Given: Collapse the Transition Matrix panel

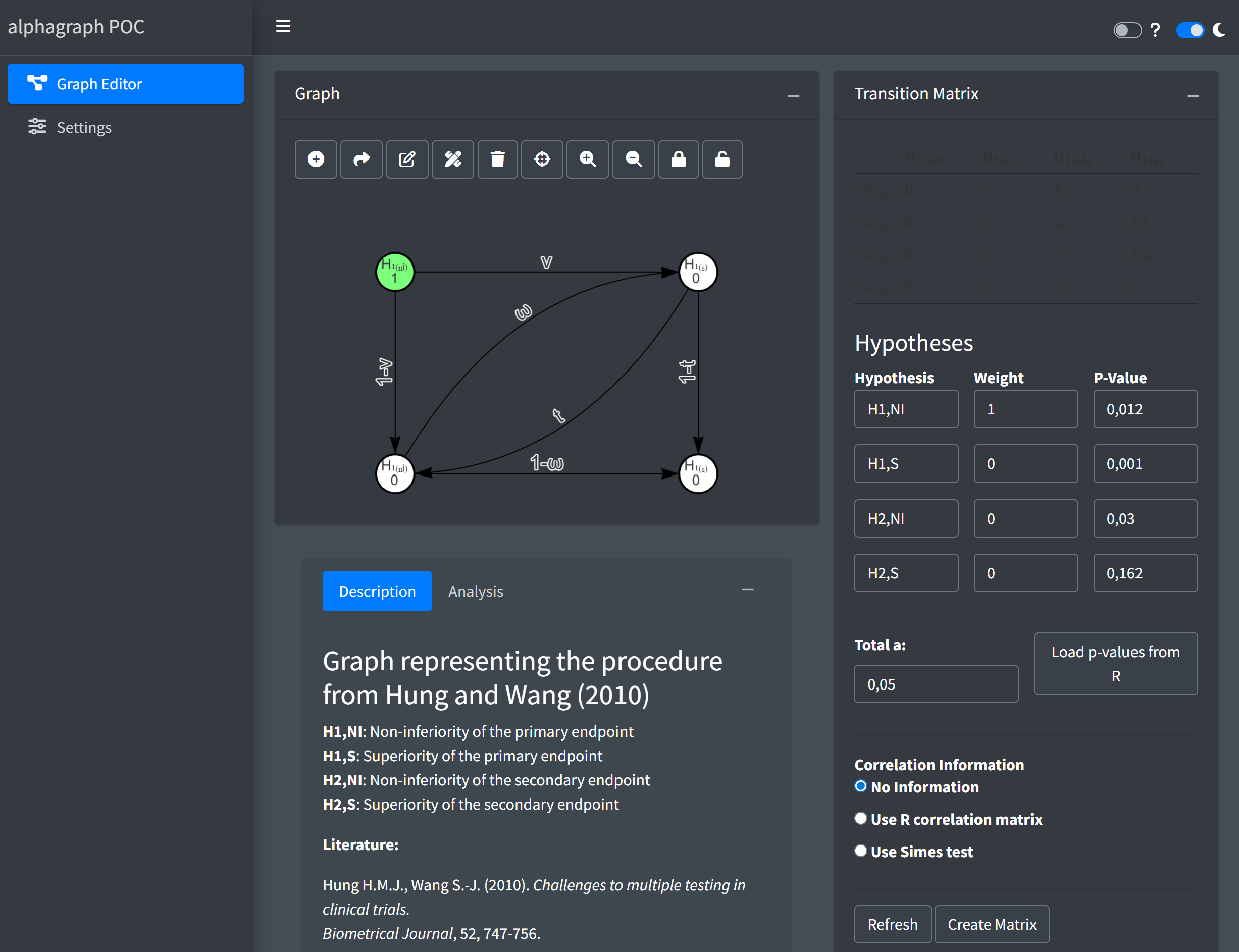Looking at the screenshot, I should [1193, 96].
